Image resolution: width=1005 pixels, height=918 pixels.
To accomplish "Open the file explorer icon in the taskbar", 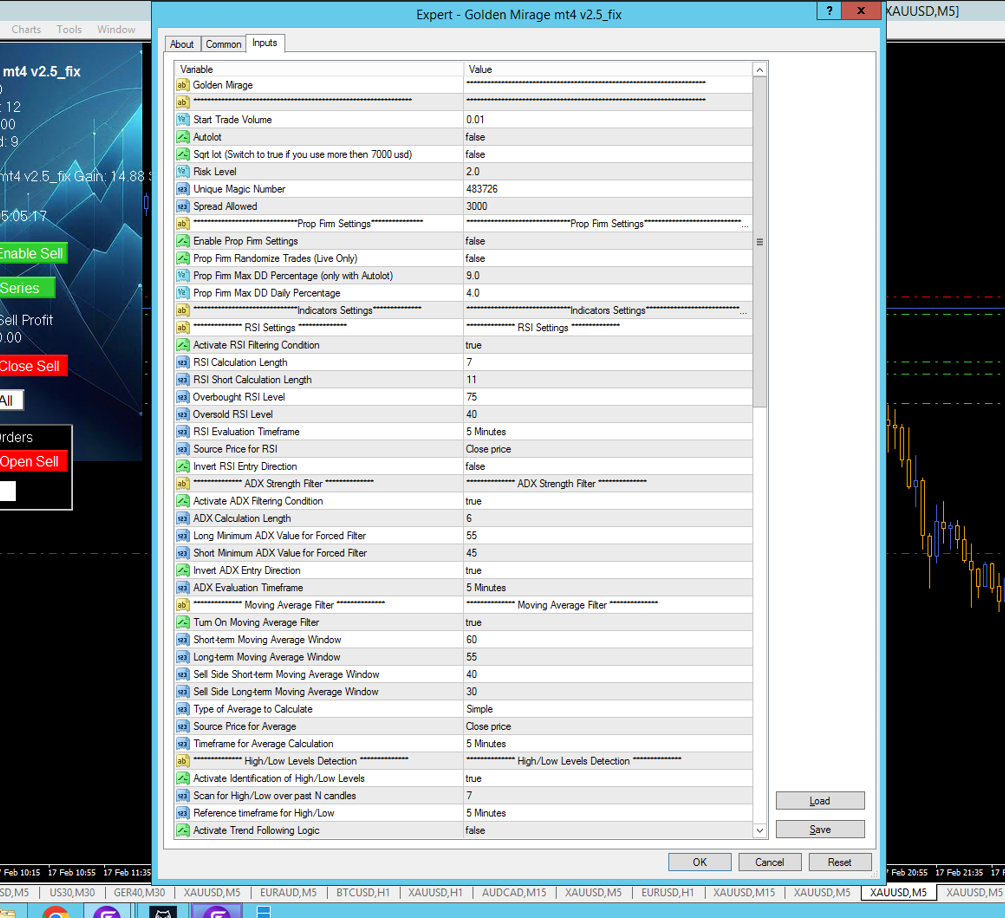I will coord(8,912).
